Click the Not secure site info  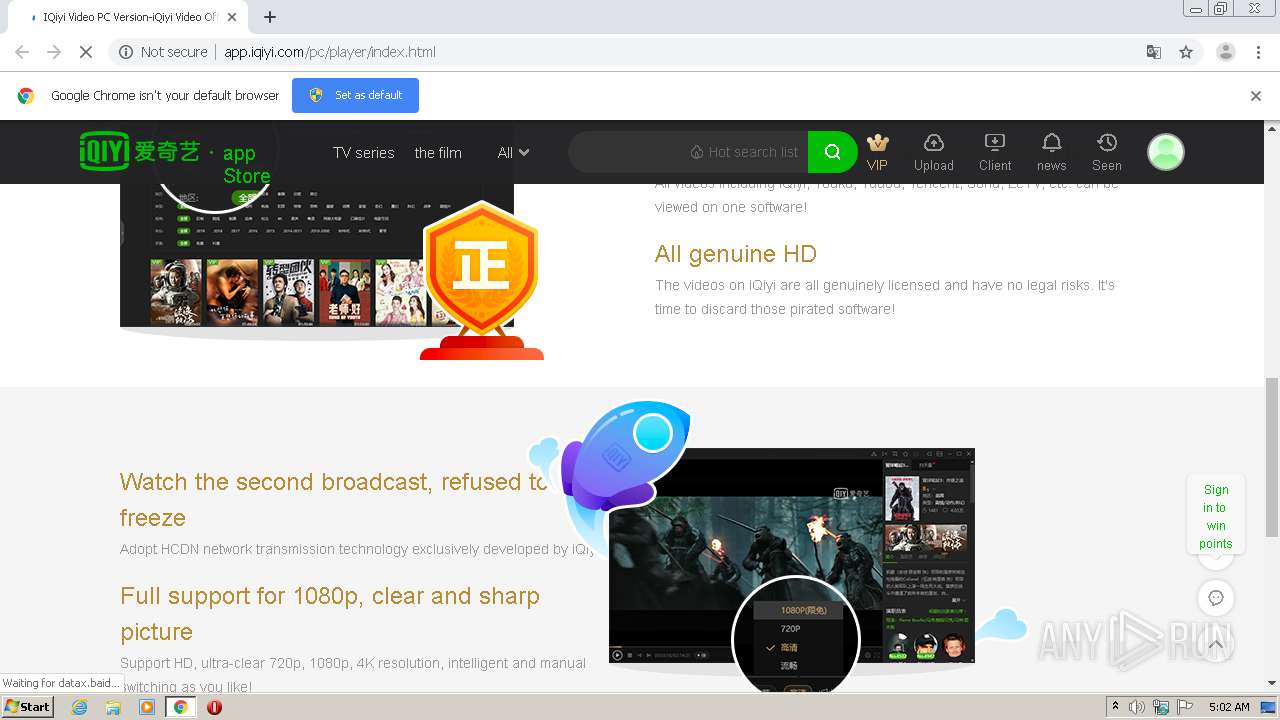pyautogui.click(x=163, y=52)
